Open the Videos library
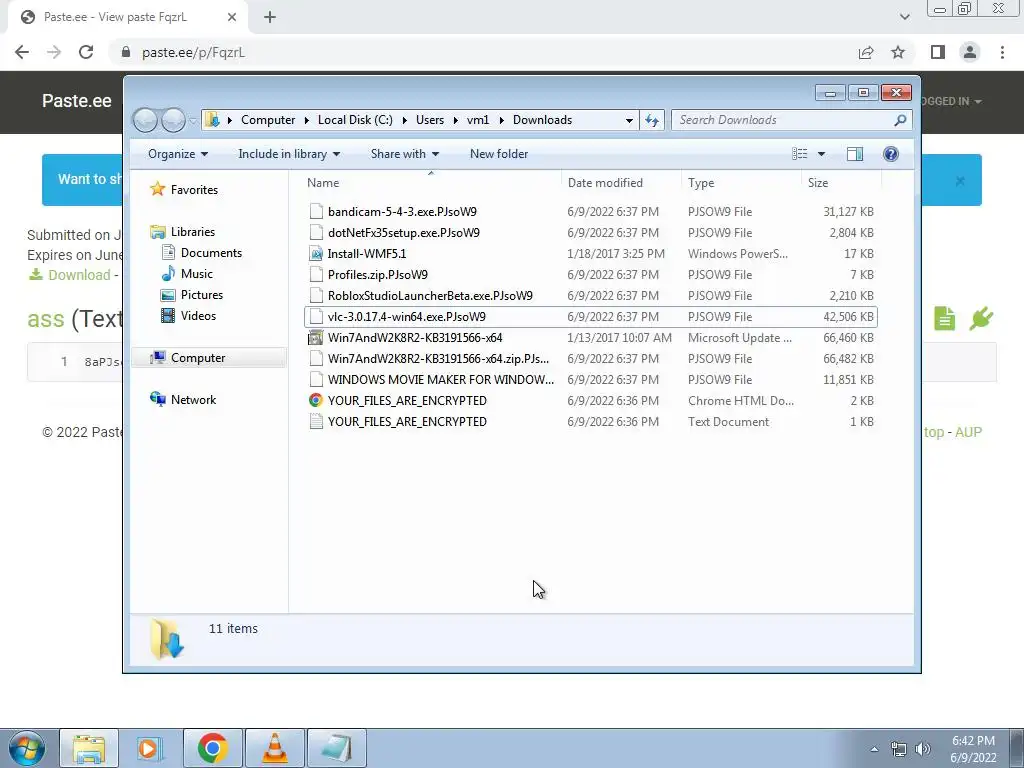 tap(198, 315)
